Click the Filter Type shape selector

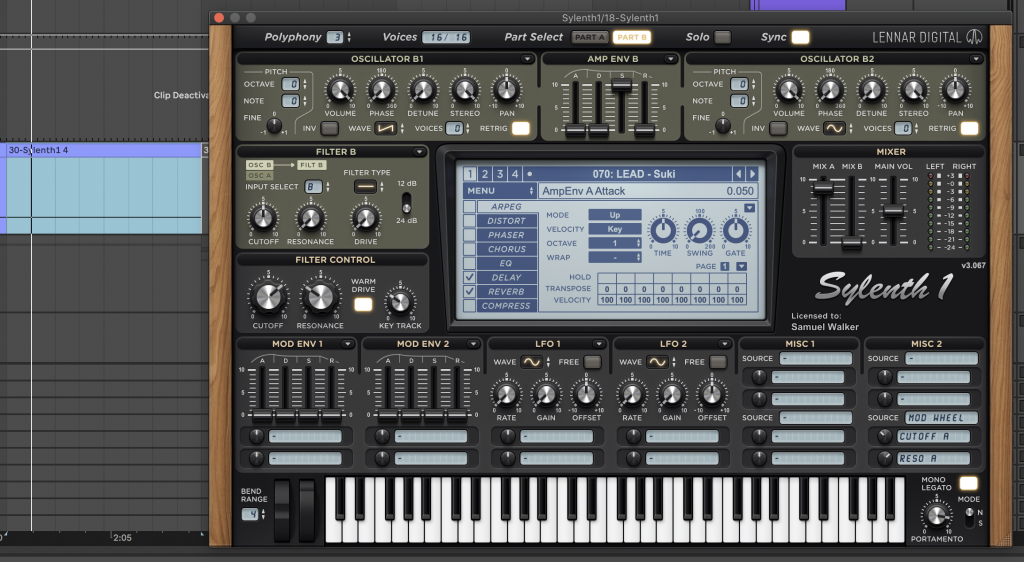pos(366,187)
